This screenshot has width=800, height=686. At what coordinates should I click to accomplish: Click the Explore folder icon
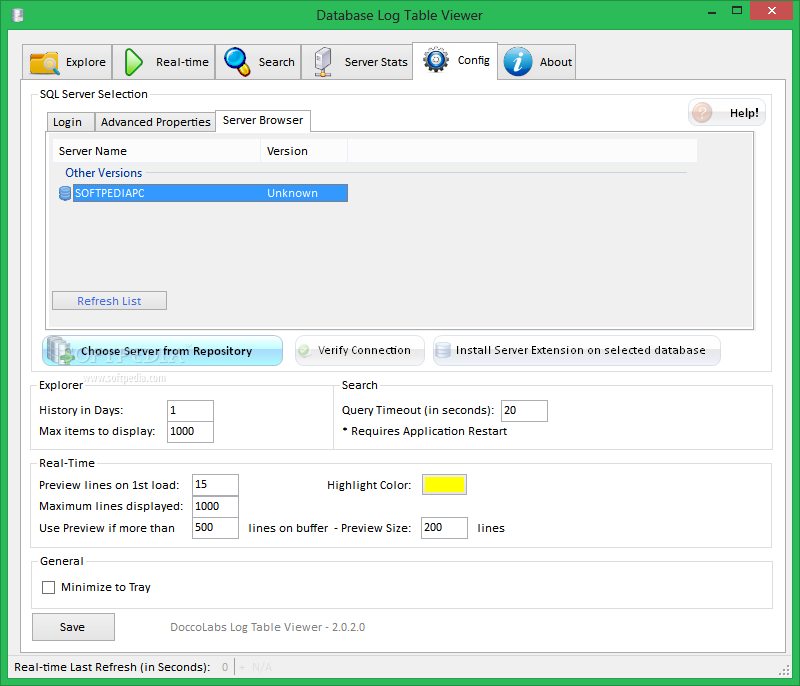click(x=44, y=63)
